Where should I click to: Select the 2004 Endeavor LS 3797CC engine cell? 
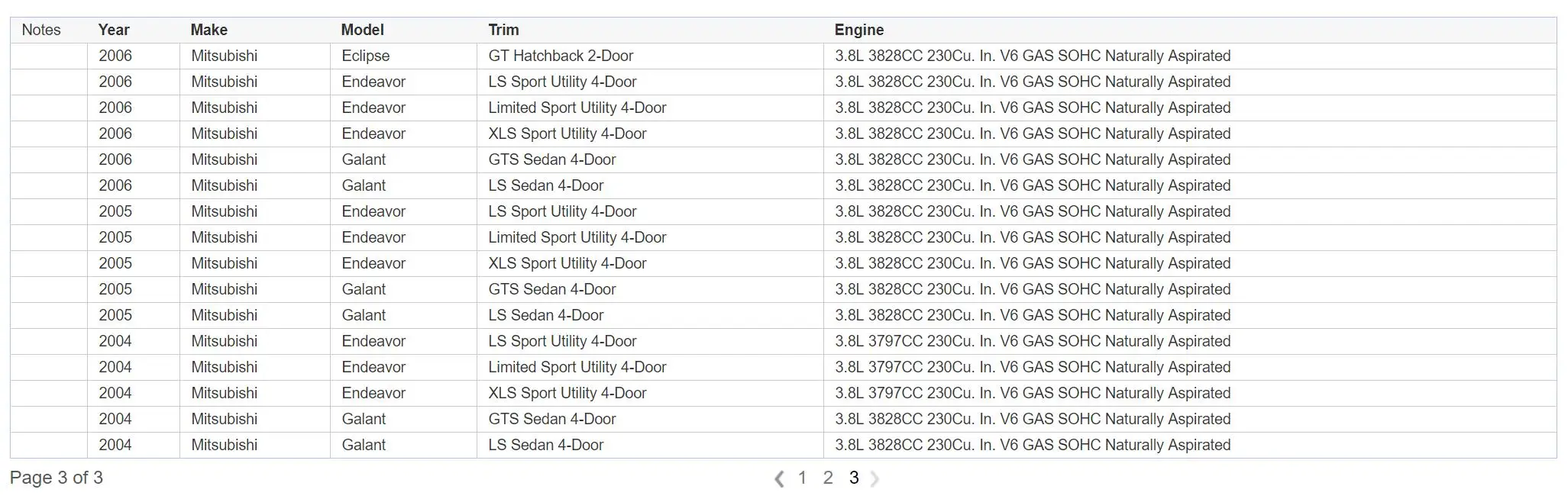(1190, 341)
